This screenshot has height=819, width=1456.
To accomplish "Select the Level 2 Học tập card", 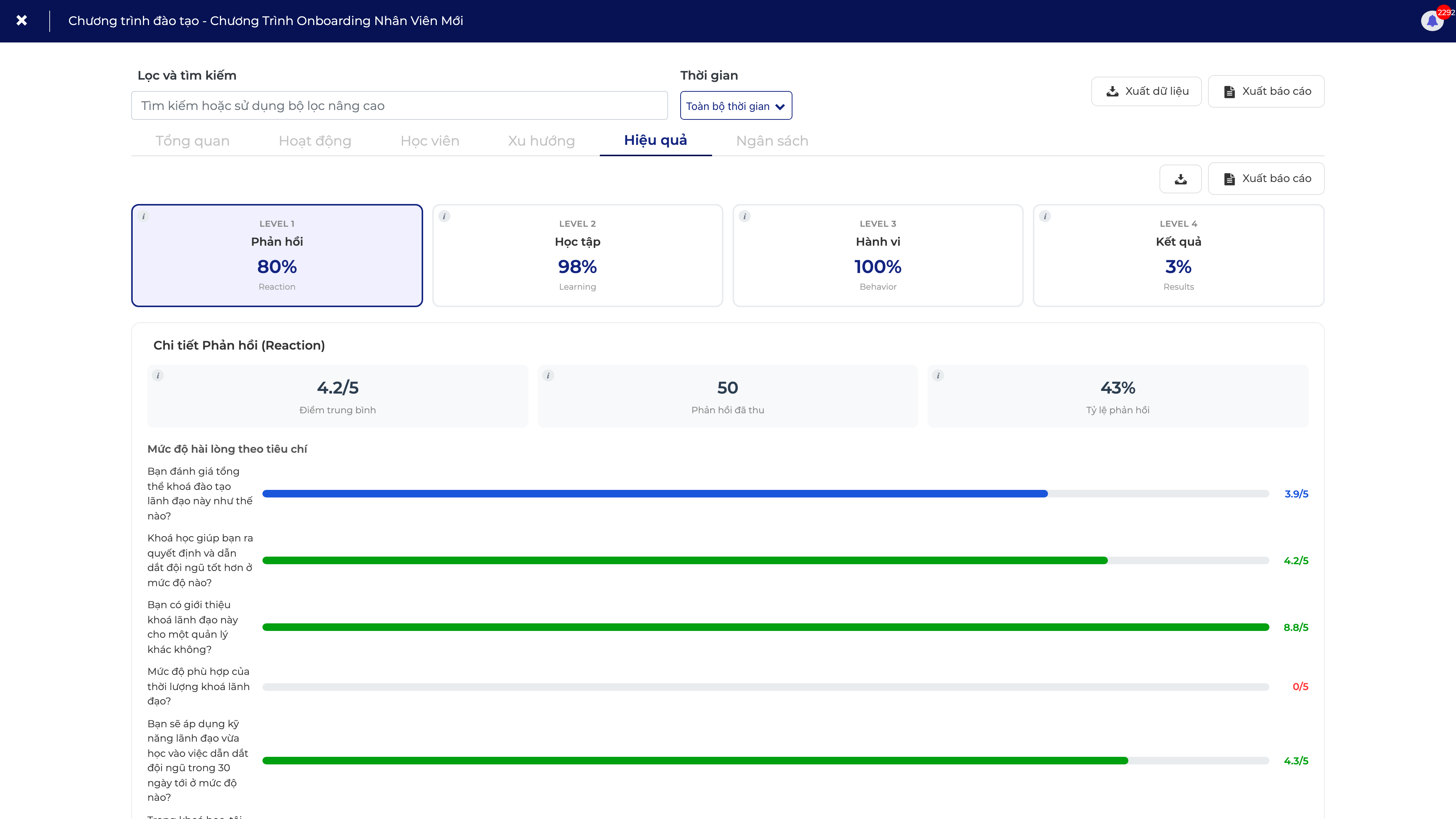I will 577,256.
